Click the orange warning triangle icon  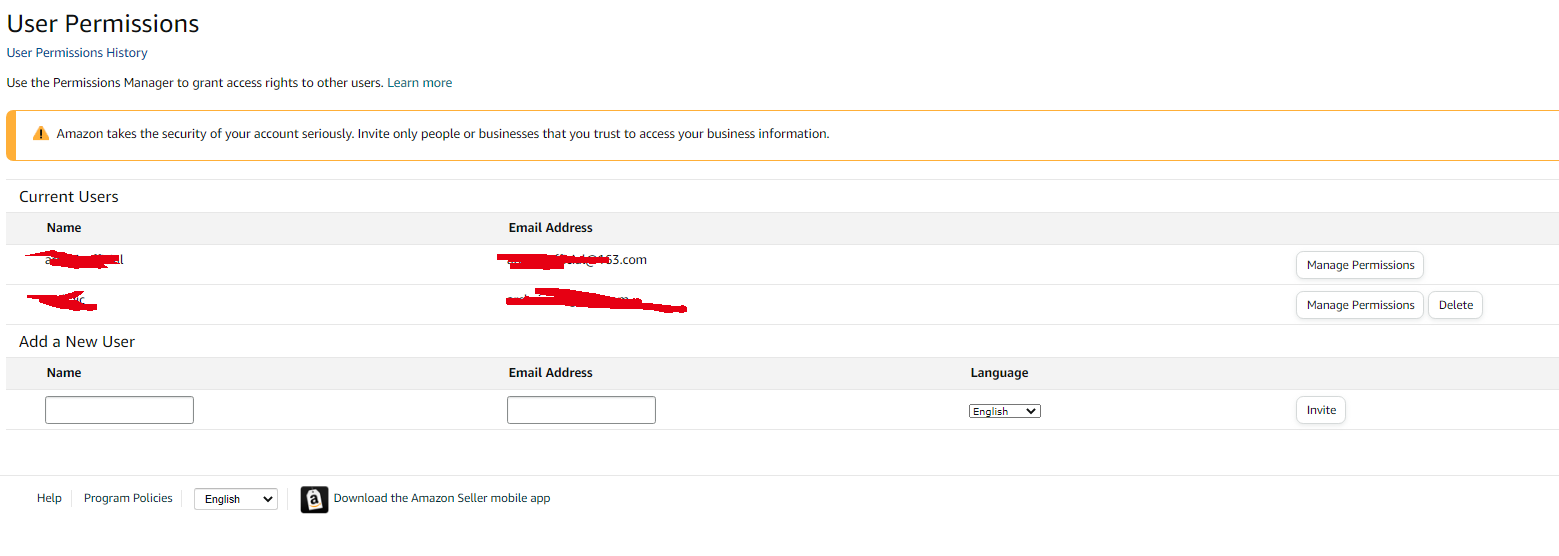pos(41,133)
